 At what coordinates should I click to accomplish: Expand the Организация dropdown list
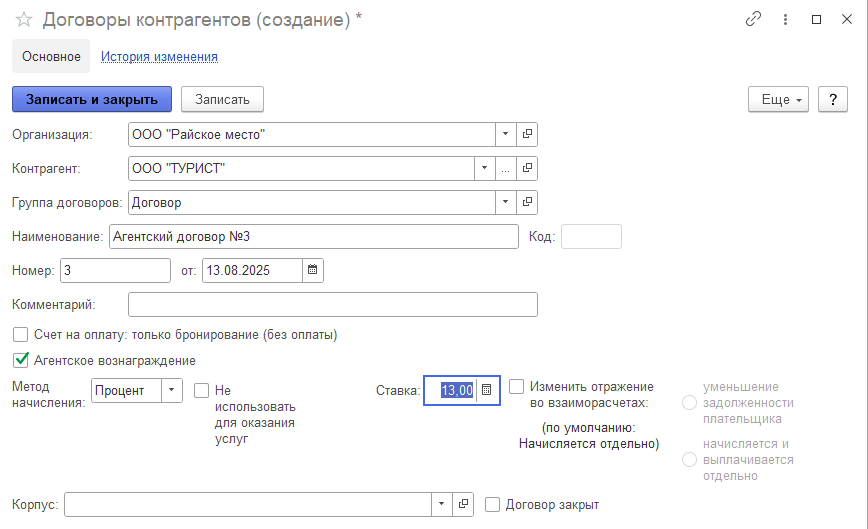[506, 134]
